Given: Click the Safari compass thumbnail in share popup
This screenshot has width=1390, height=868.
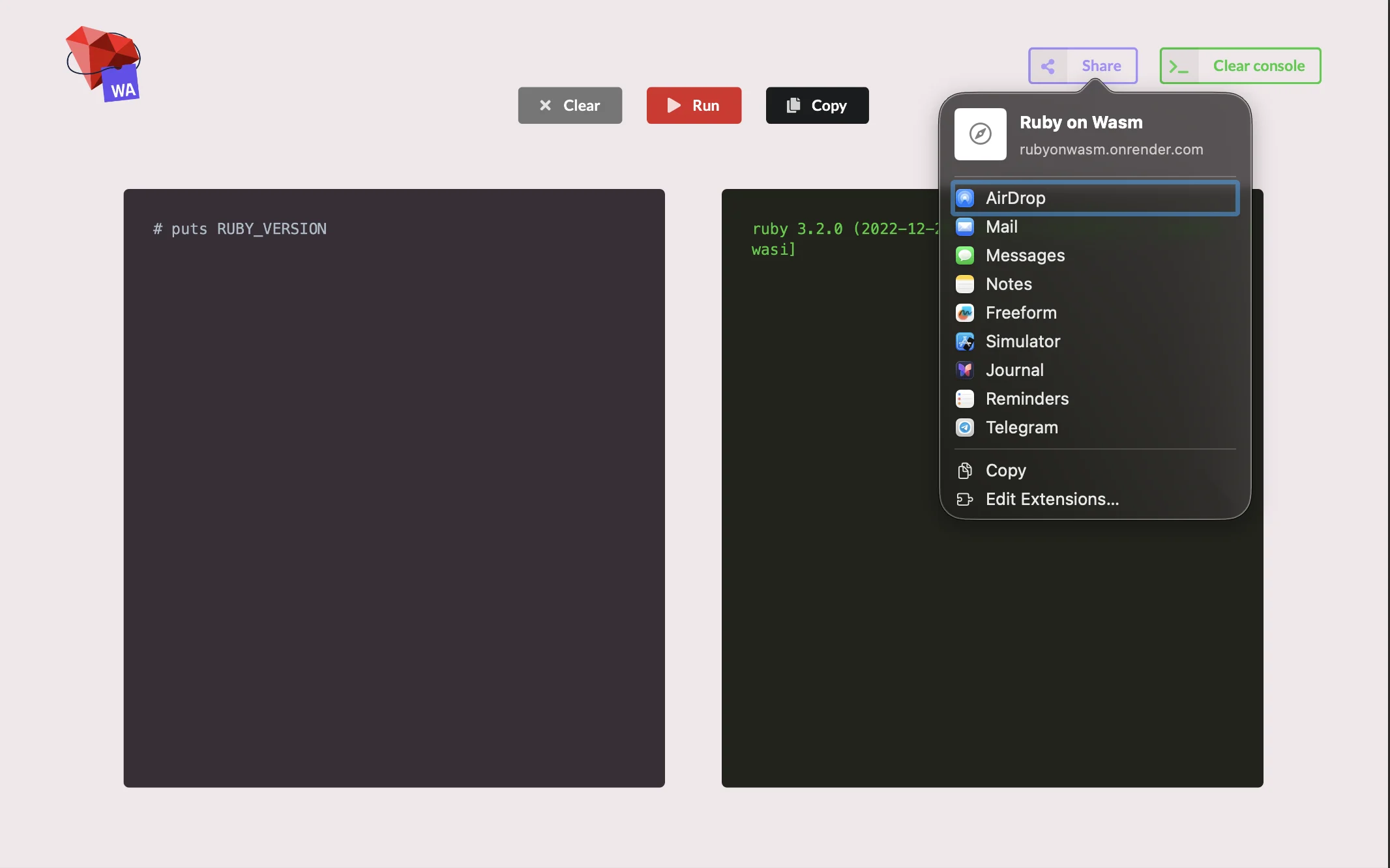Looking at the screenshot, I should click(980, 134).
